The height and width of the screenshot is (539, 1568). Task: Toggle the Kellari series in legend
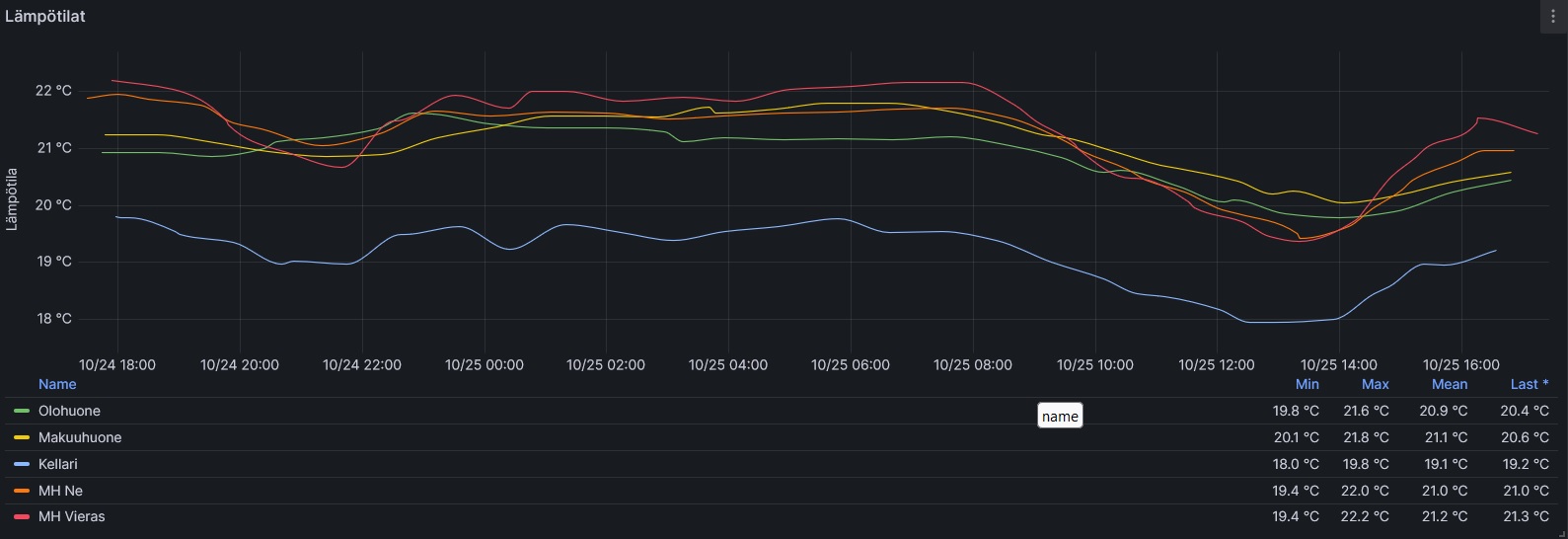(58, 464)
